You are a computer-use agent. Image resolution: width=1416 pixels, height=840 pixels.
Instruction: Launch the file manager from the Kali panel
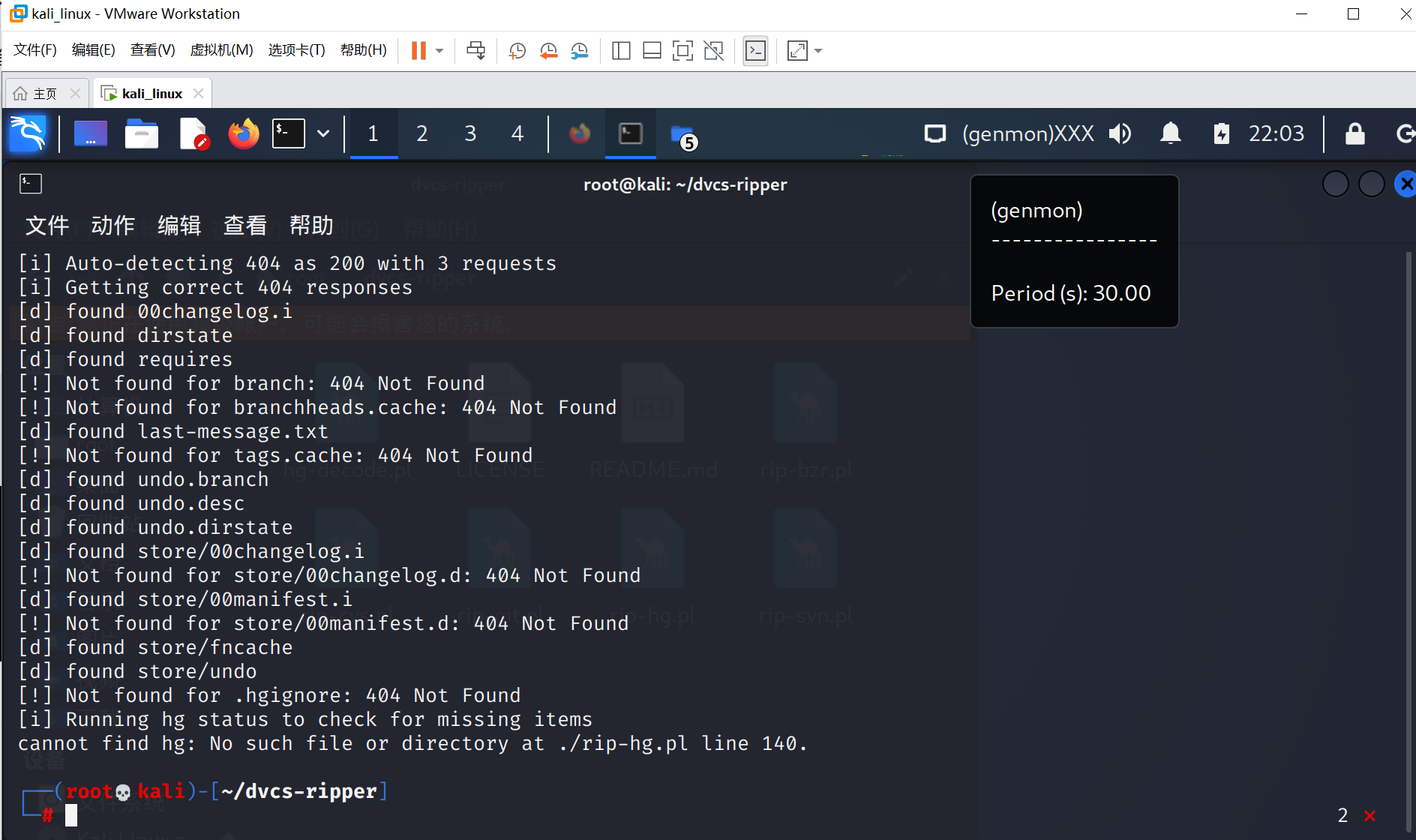[142, 134]
